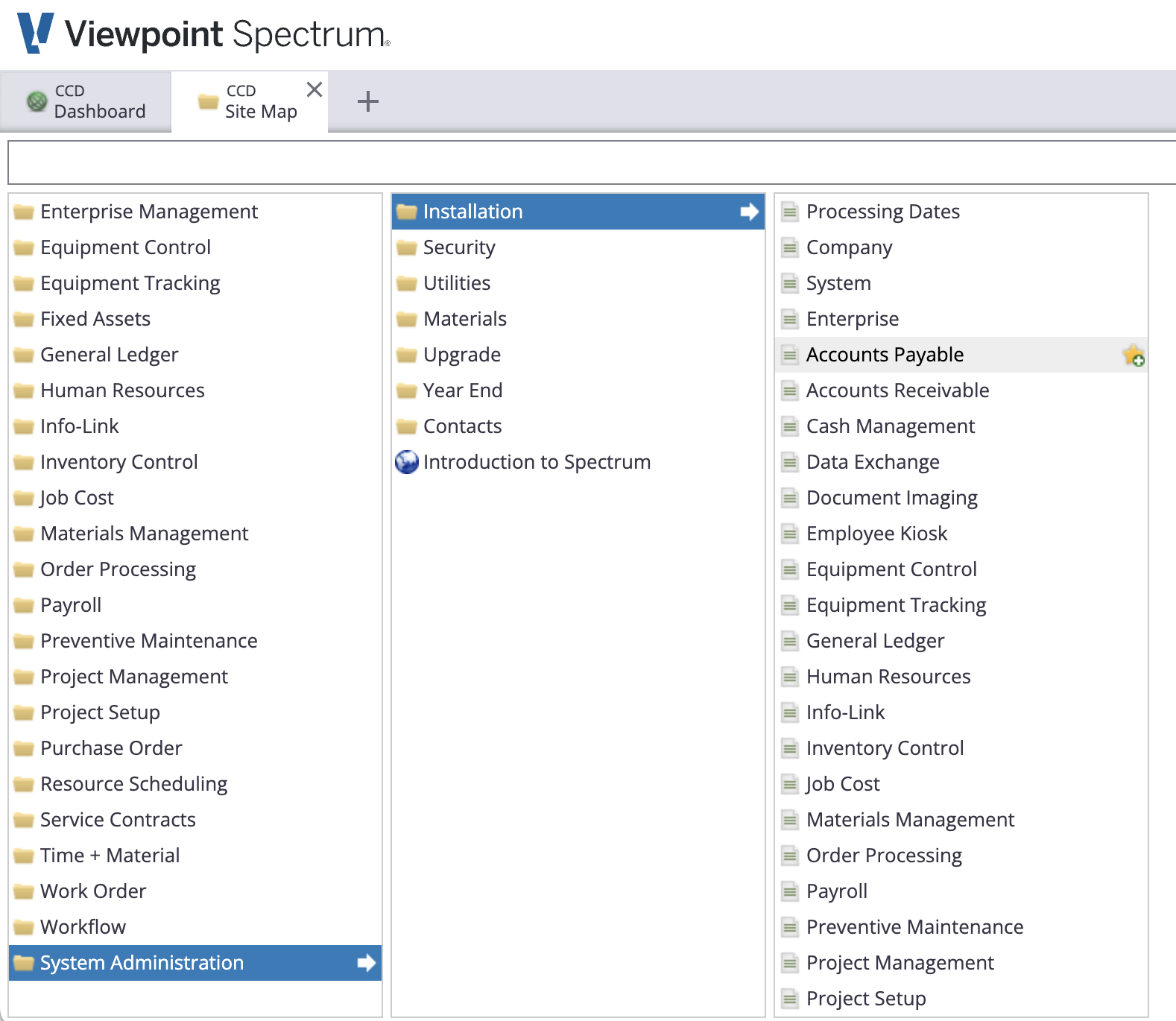The height and width of the screenshot is (1021, 1176).
Task: Open the Order Processing folder
Action: coord(195,569)
